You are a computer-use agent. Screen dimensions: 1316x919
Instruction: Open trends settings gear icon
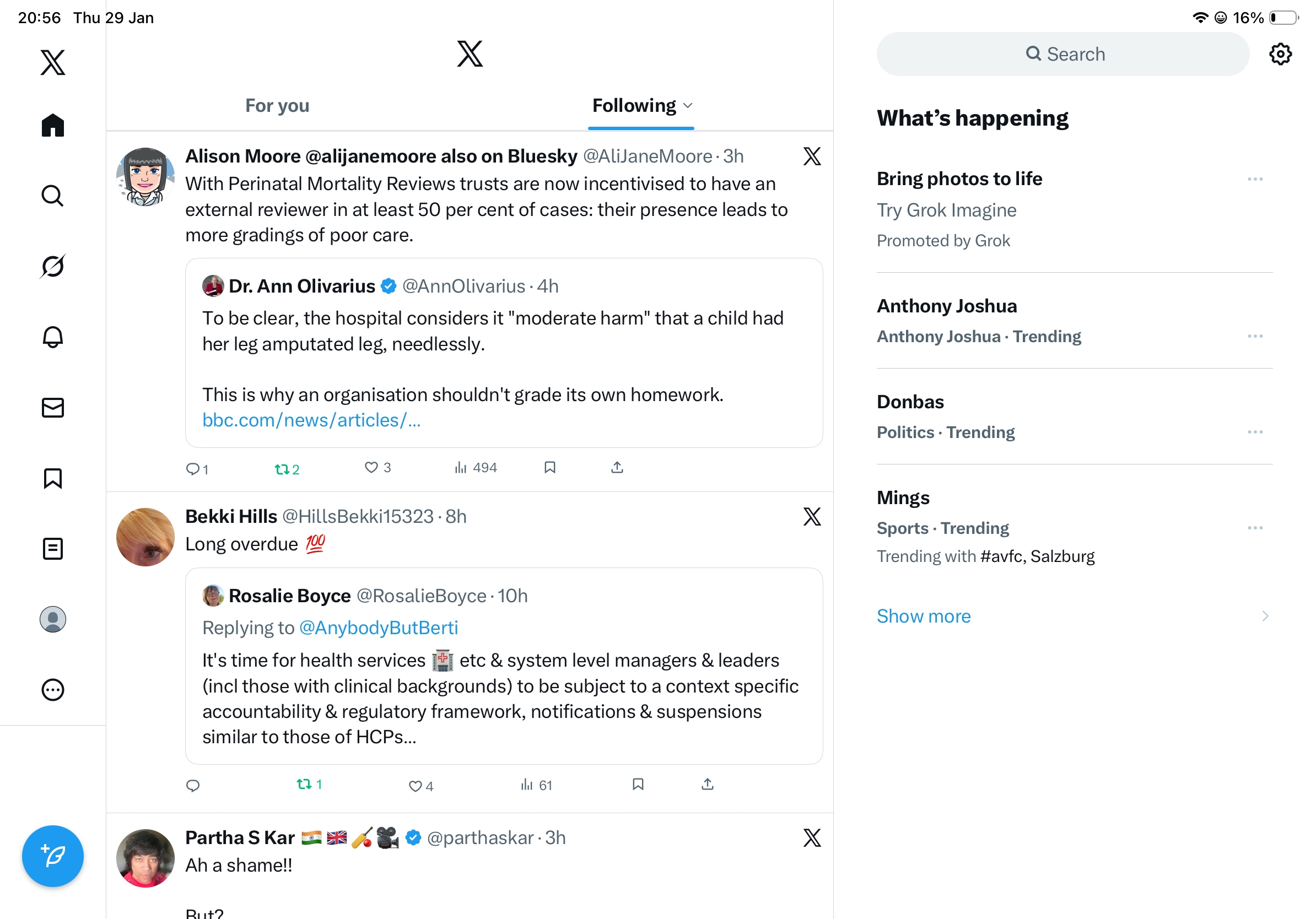click(1280, 55)
